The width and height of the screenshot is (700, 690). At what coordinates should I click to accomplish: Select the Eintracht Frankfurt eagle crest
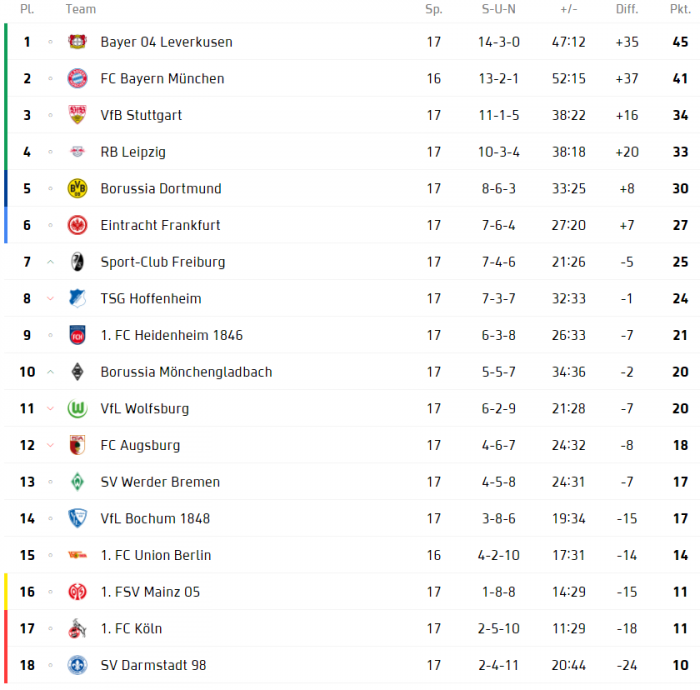[77, 225]
